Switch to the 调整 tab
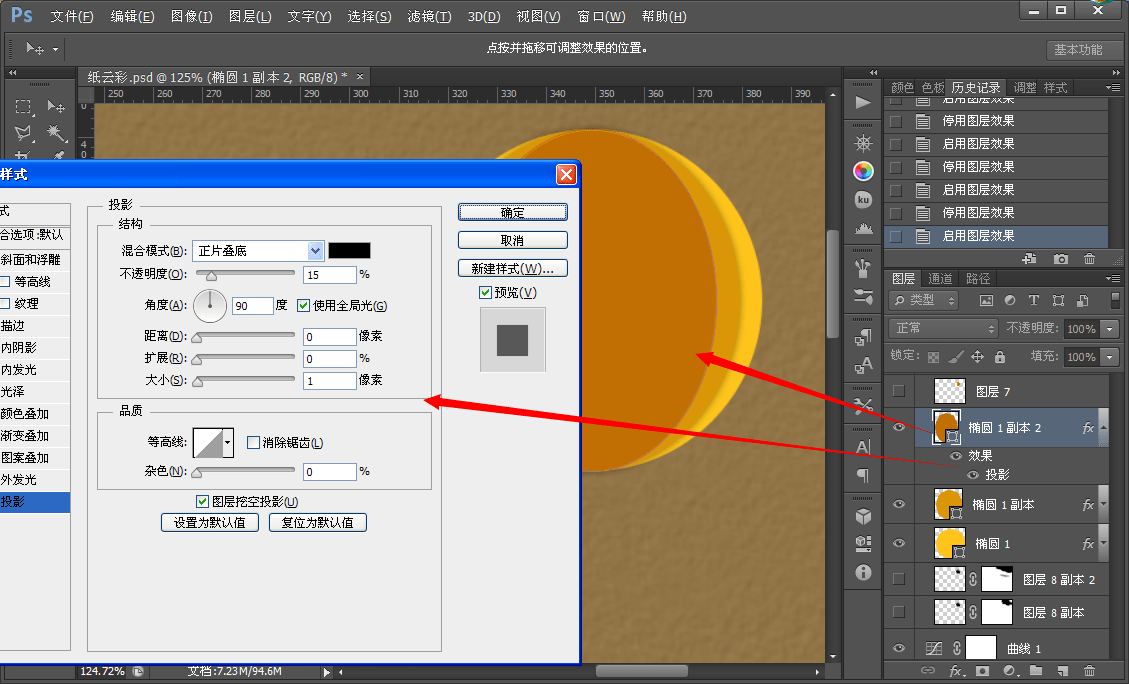This screenshot has height=684, width=1129. tap(1025, 88)
